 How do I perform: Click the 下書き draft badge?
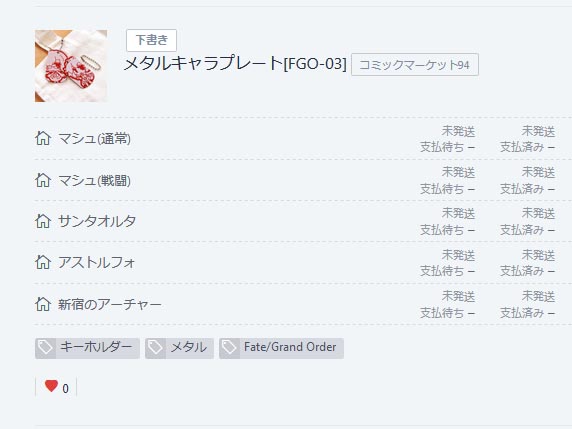[x=151, y=40]
